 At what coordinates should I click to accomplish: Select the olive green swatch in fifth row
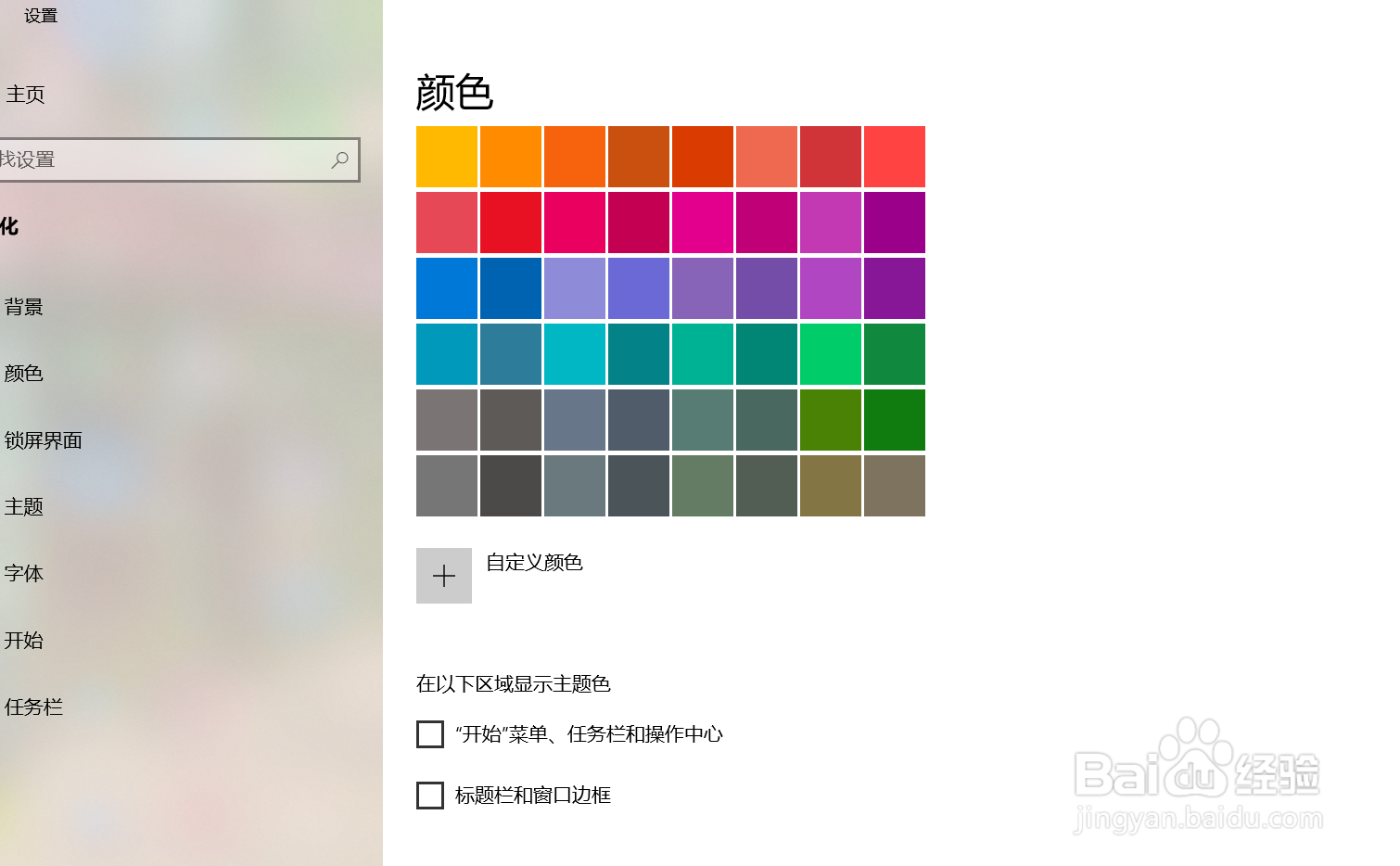coord(831,420)
